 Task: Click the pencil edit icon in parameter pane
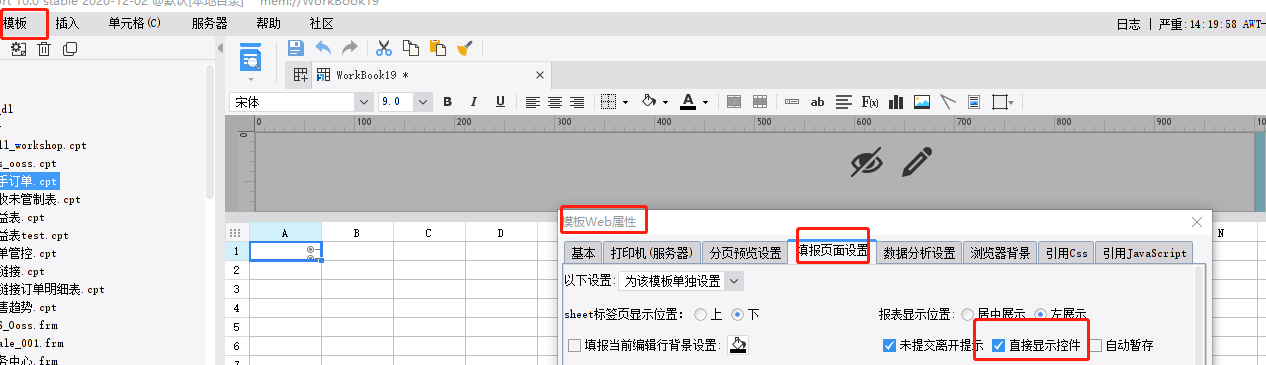[x=917, y=161]
